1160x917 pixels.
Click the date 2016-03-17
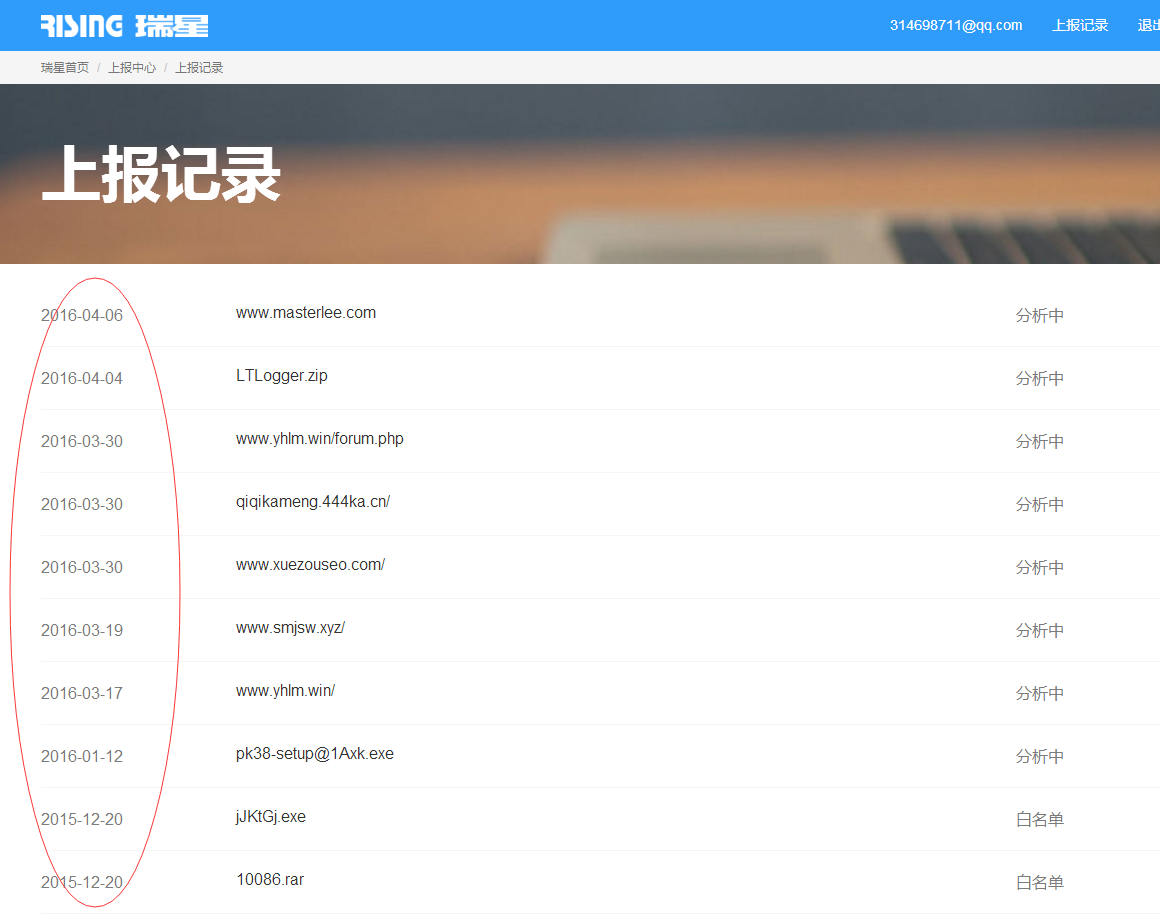click(x=81, y=693)
